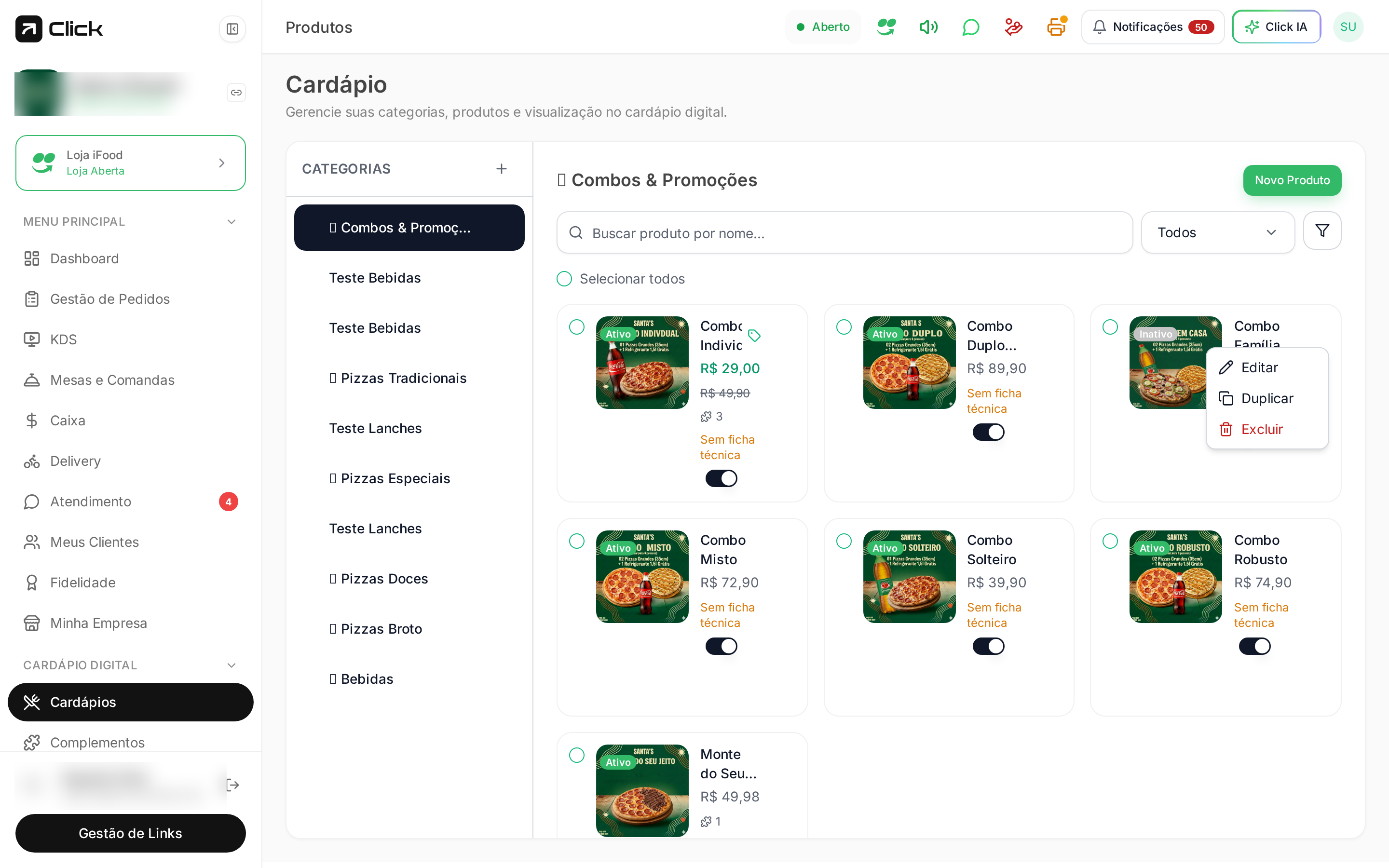Open the Todos status dropdown
The image size is (1389, 868).
coord(1217,232)
